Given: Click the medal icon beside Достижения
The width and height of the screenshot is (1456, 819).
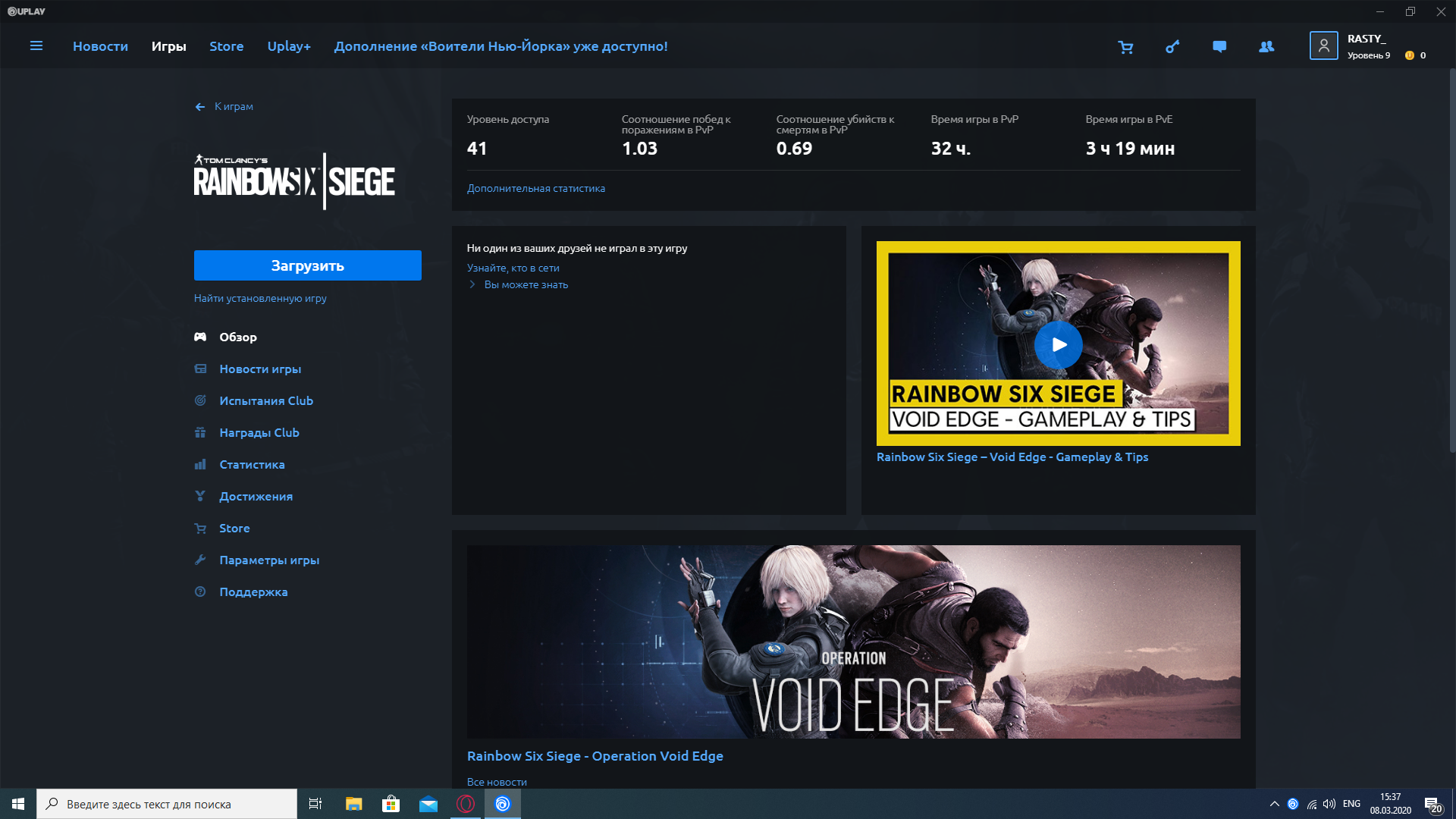Looking at the screenshot, I should tap(200, 496).
